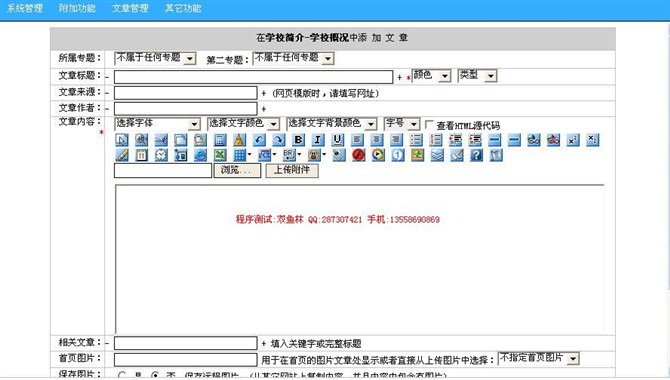
Task: Click the Internet Explorer icon
Action: pyautogui.click(x=200, y=155)
